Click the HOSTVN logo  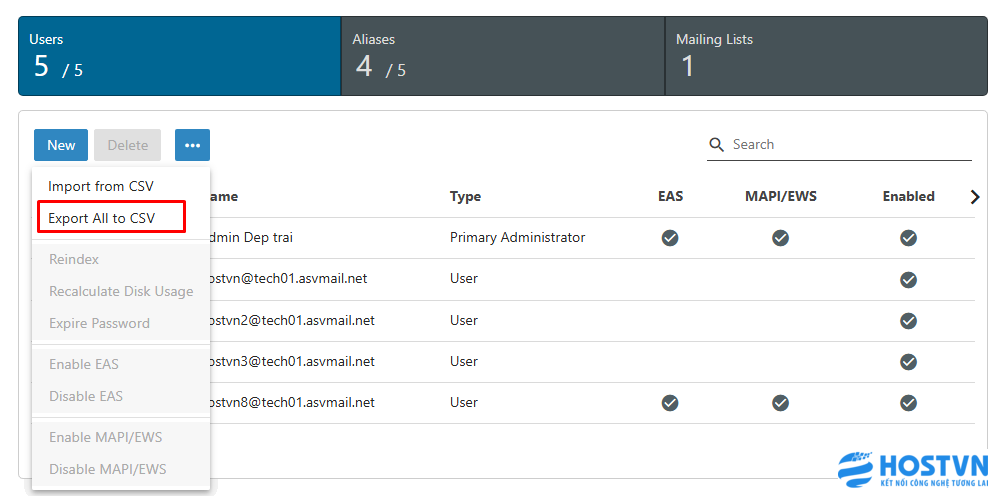tap(912, 471)
